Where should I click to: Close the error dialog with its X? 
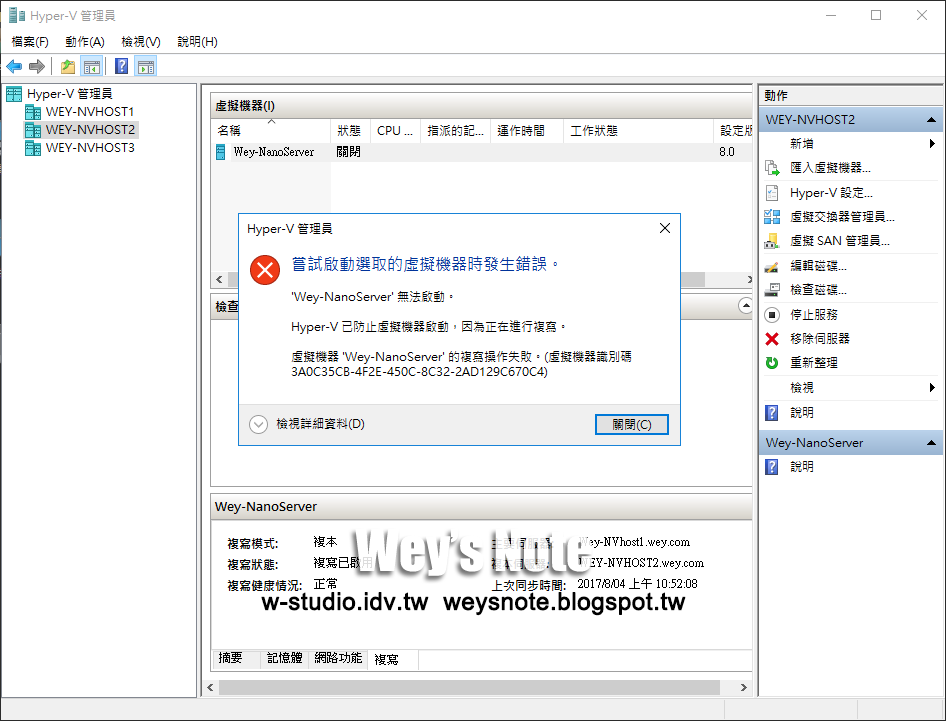click(665, 228)
